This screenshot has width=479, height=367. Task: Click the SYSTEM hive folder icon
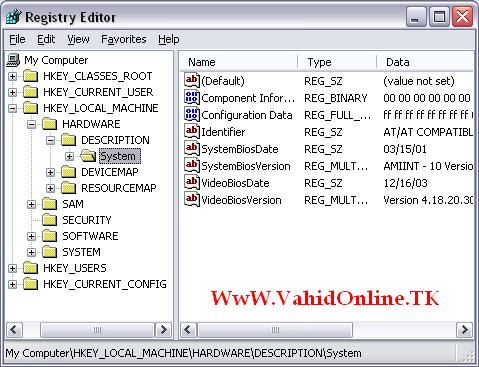50,252
